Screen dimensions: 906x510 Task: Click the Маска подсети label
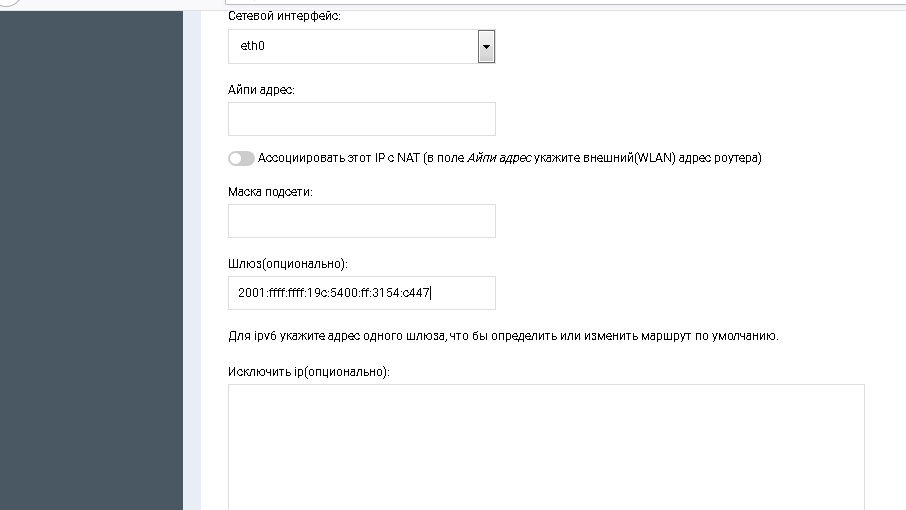270,192
